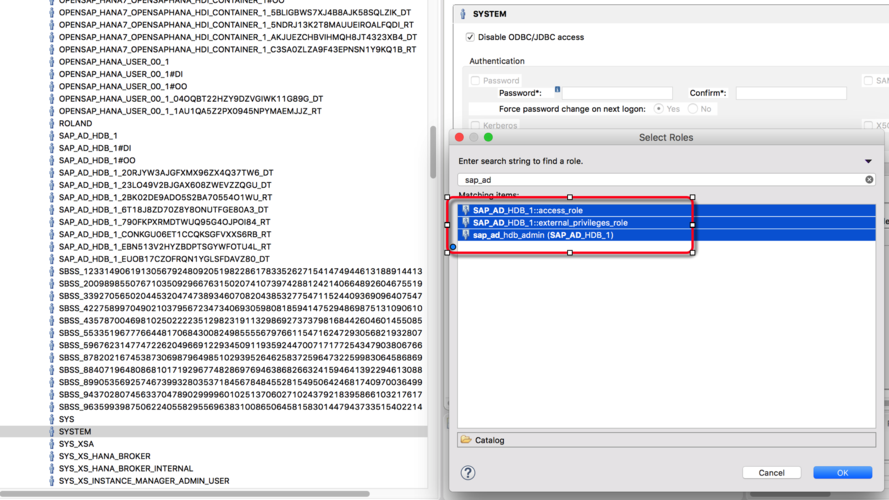Select user SAP_AD_HDB_1#OO
Screen dimensions: 889x500
(97, 160)
